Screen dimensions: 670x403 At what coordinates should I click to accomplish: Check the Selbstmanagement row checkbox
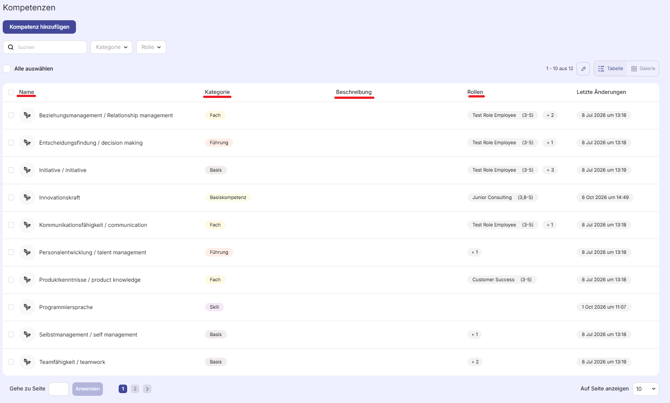(11, 334)
